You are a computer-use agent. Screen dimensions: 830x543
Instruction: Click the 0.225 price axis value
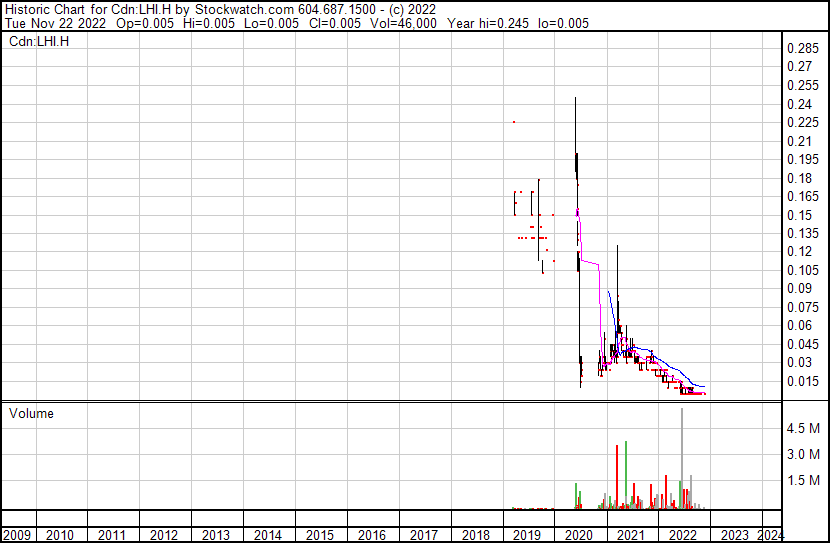coord(802,122)
